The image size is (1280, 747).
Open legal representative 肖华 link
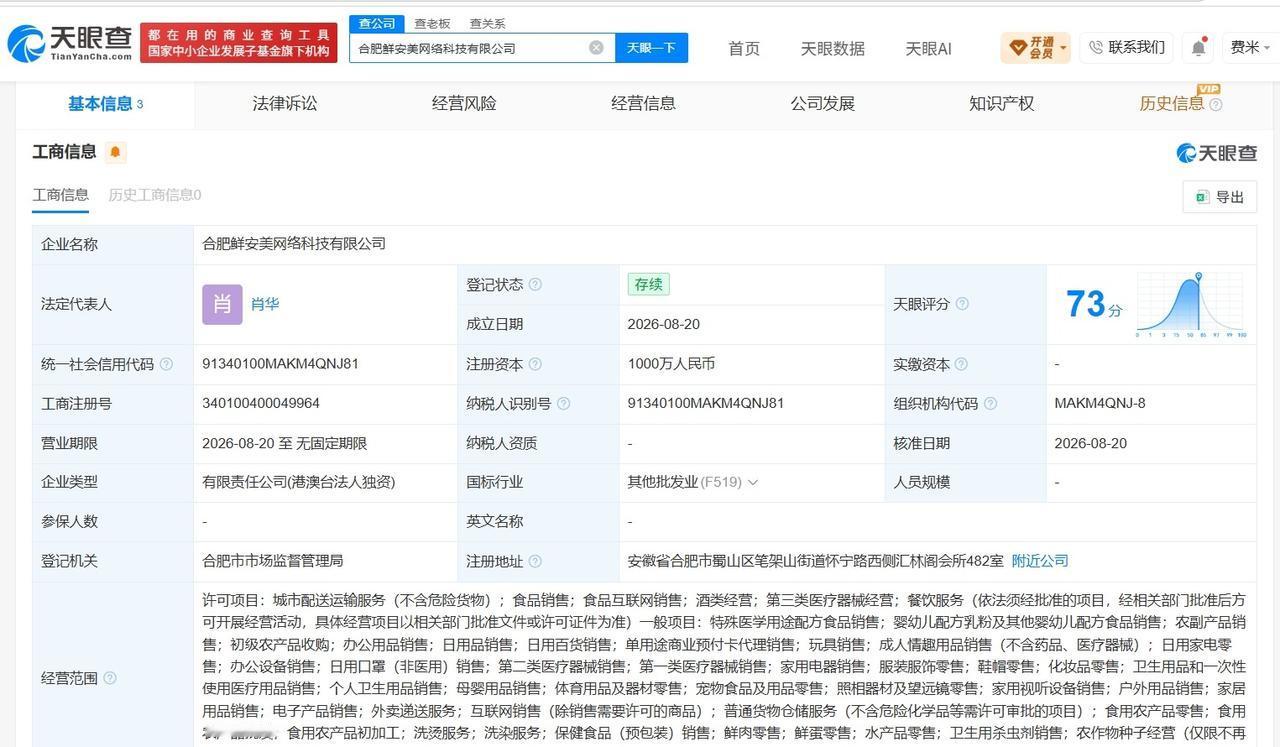tap(265, 304)
